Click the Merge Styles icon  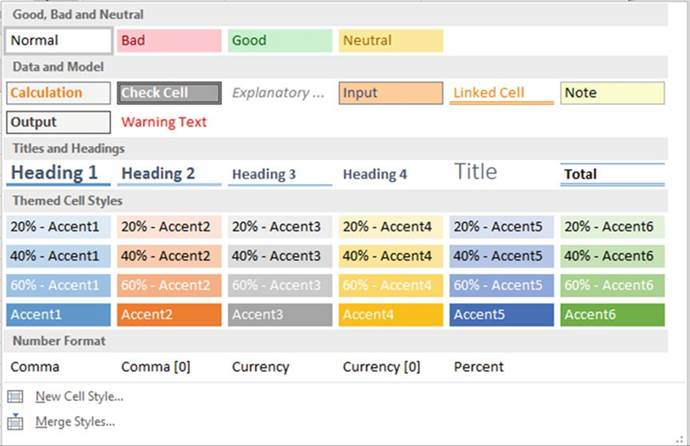coord(15,422)
